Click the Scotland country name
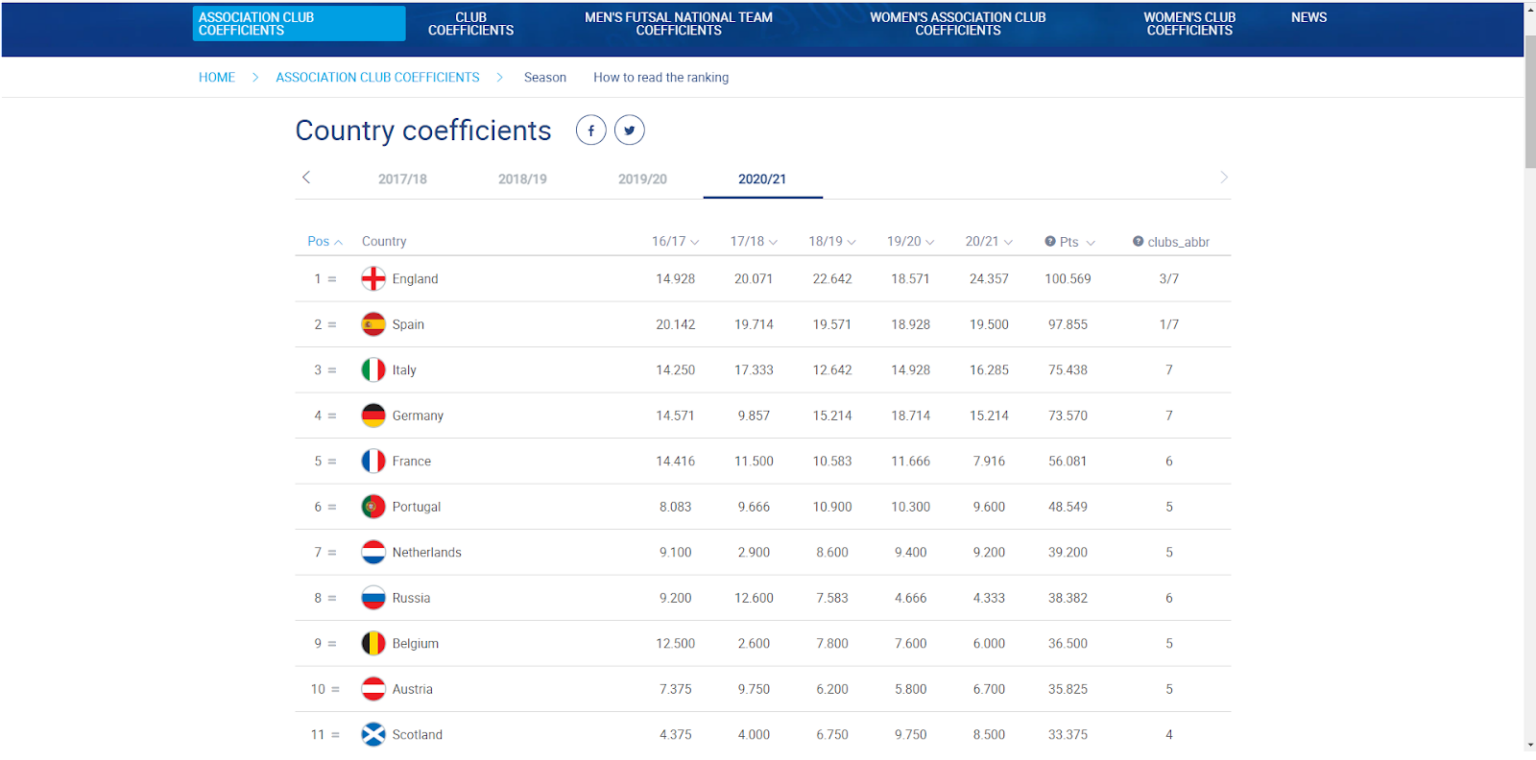Viewport: 1536px width, 760px height. coord(417,735)
